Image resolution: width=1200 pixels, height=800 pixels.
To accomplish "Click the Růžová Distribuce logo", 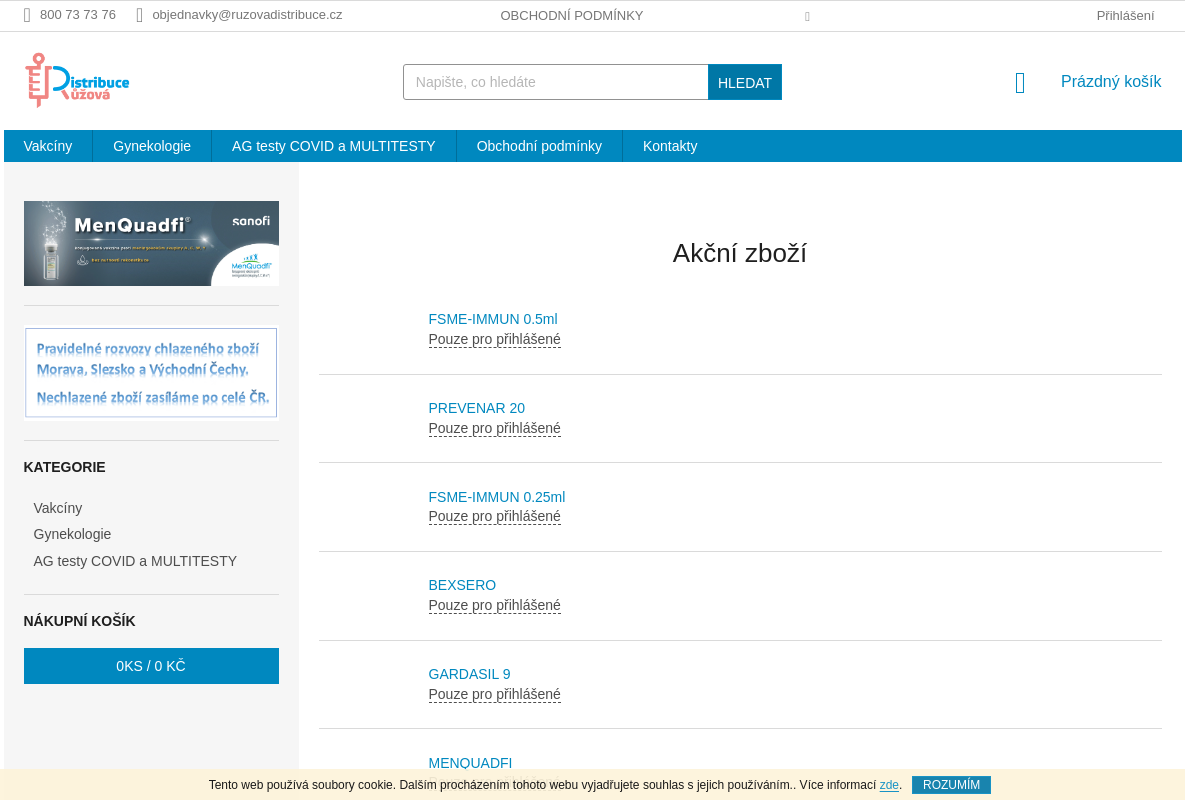I will click(77, 80).
